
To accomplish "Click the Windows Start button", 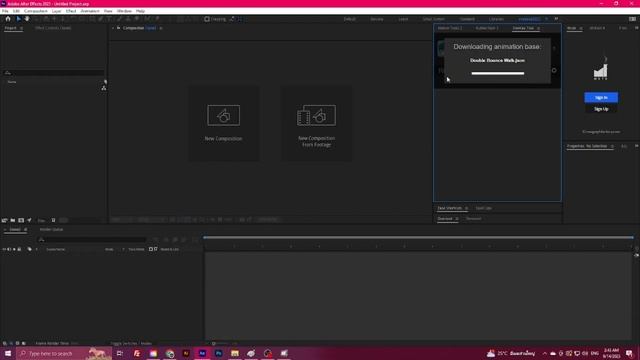I will click(x=8, y=353).
